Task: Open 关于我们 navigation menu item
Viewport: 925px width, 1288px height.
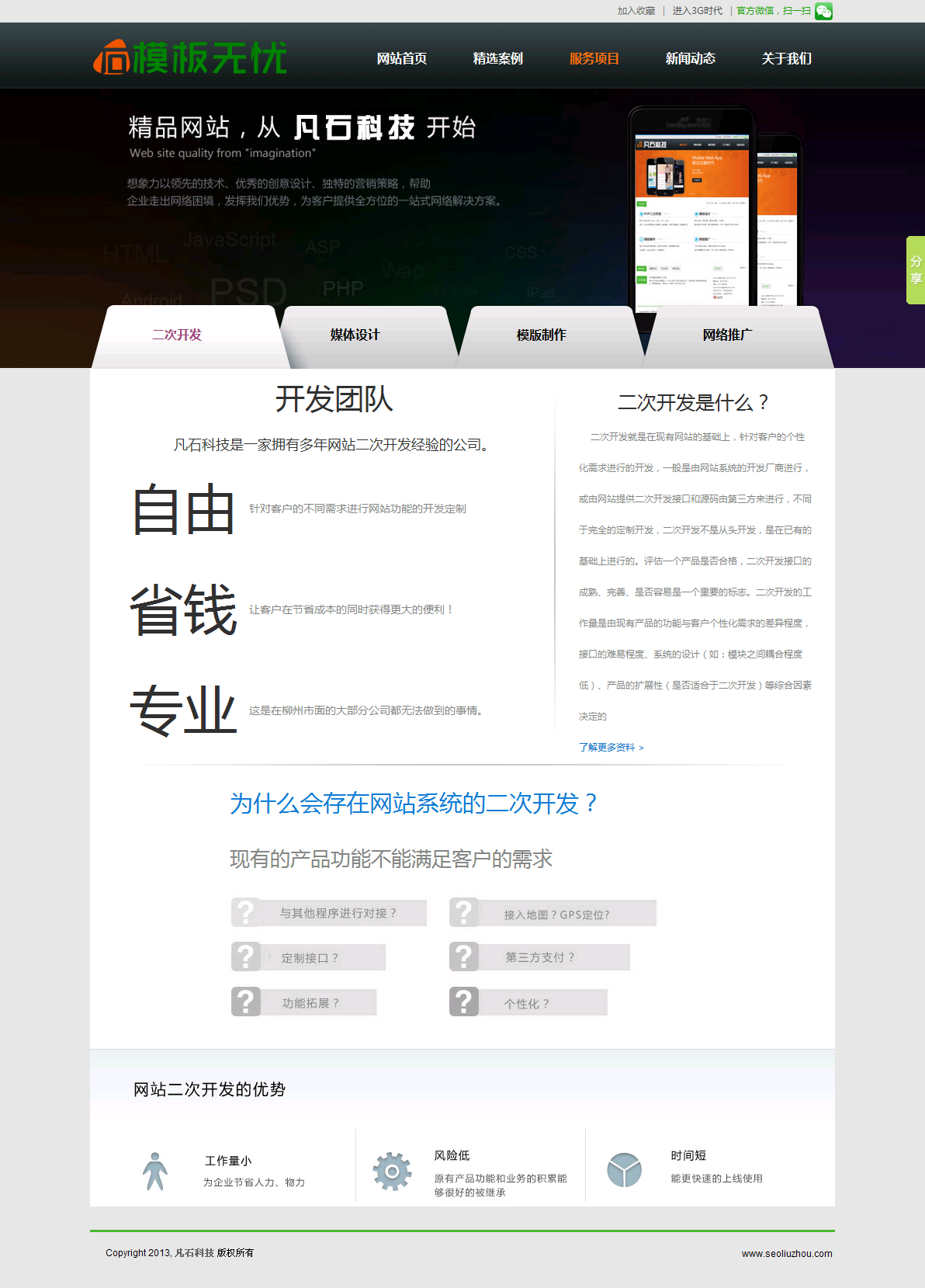Action: pyautogui.click(x=786, y=59)
